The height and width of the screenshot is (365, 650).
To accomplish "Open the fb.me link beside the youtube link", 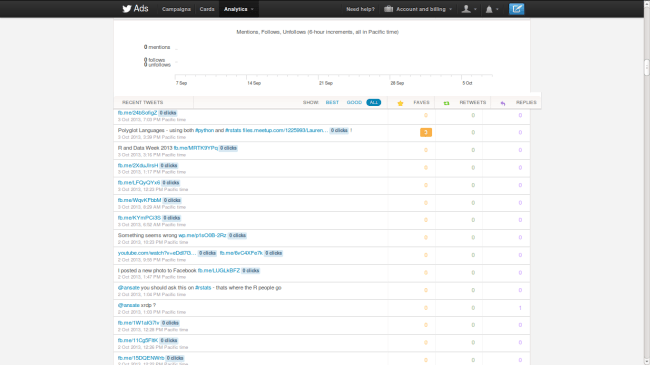I will 241,253.
